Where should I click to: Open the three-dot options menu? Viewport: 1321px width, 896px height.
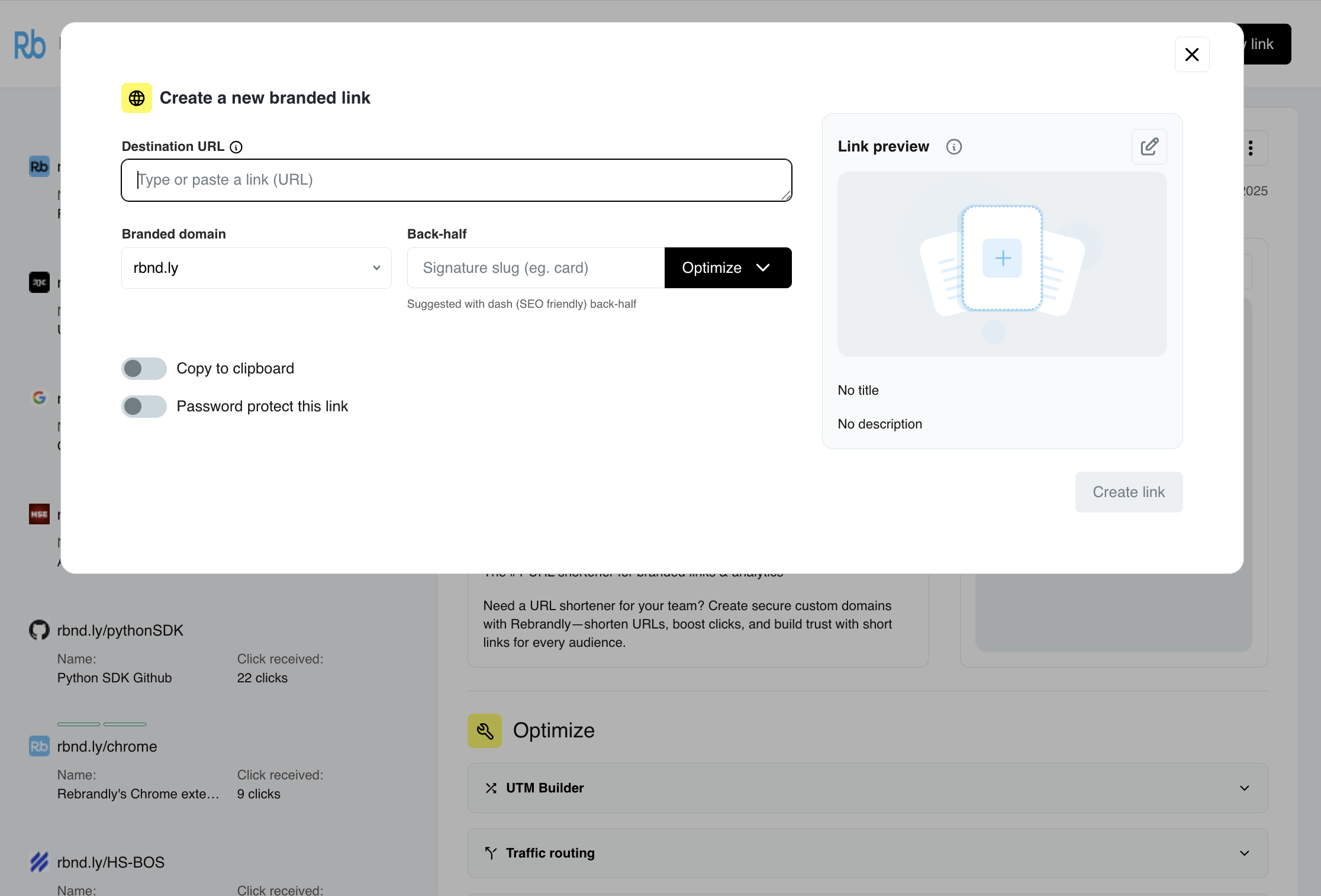point(1251,147)
